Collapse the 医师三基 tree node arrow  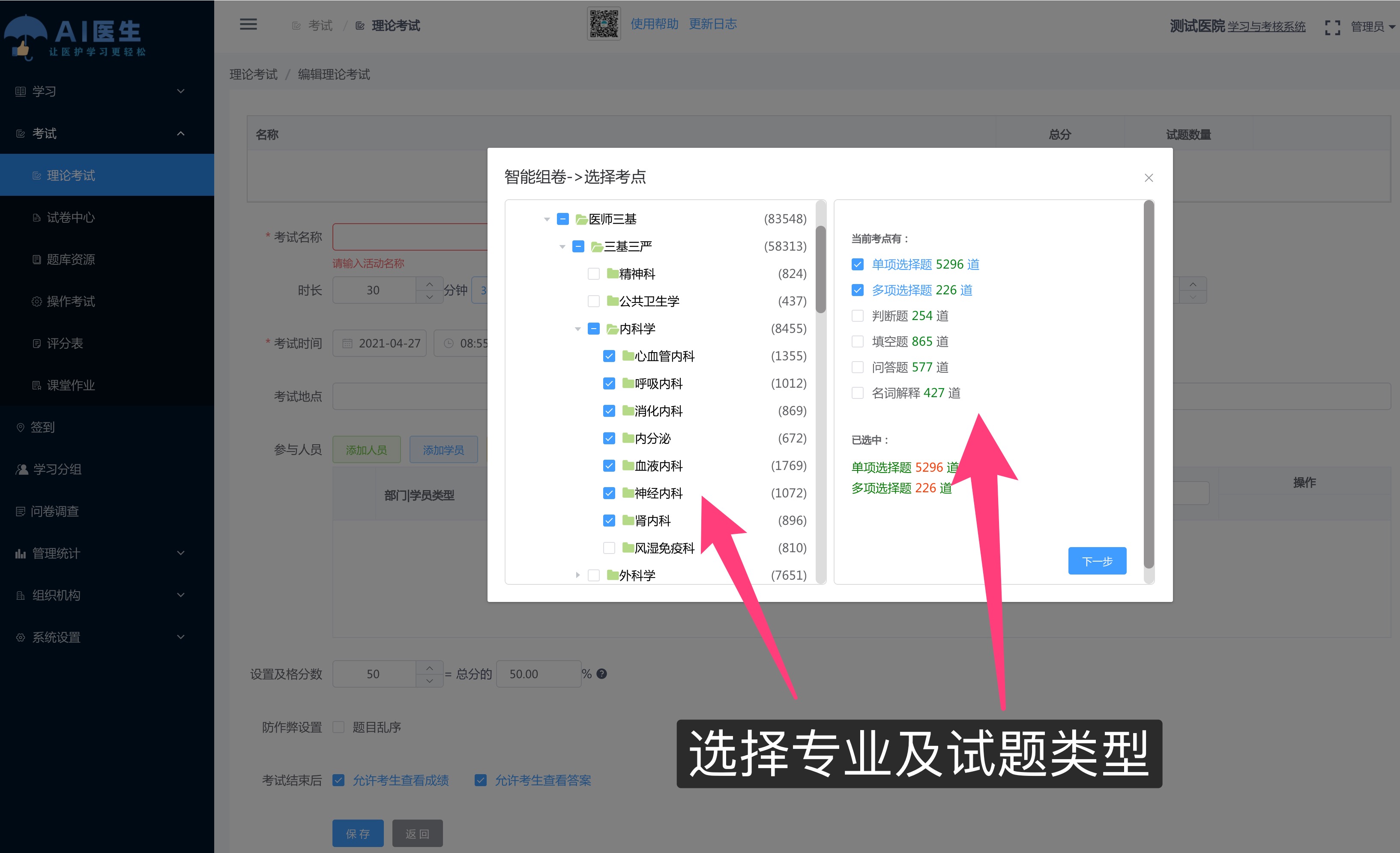(x=547, y=219)
